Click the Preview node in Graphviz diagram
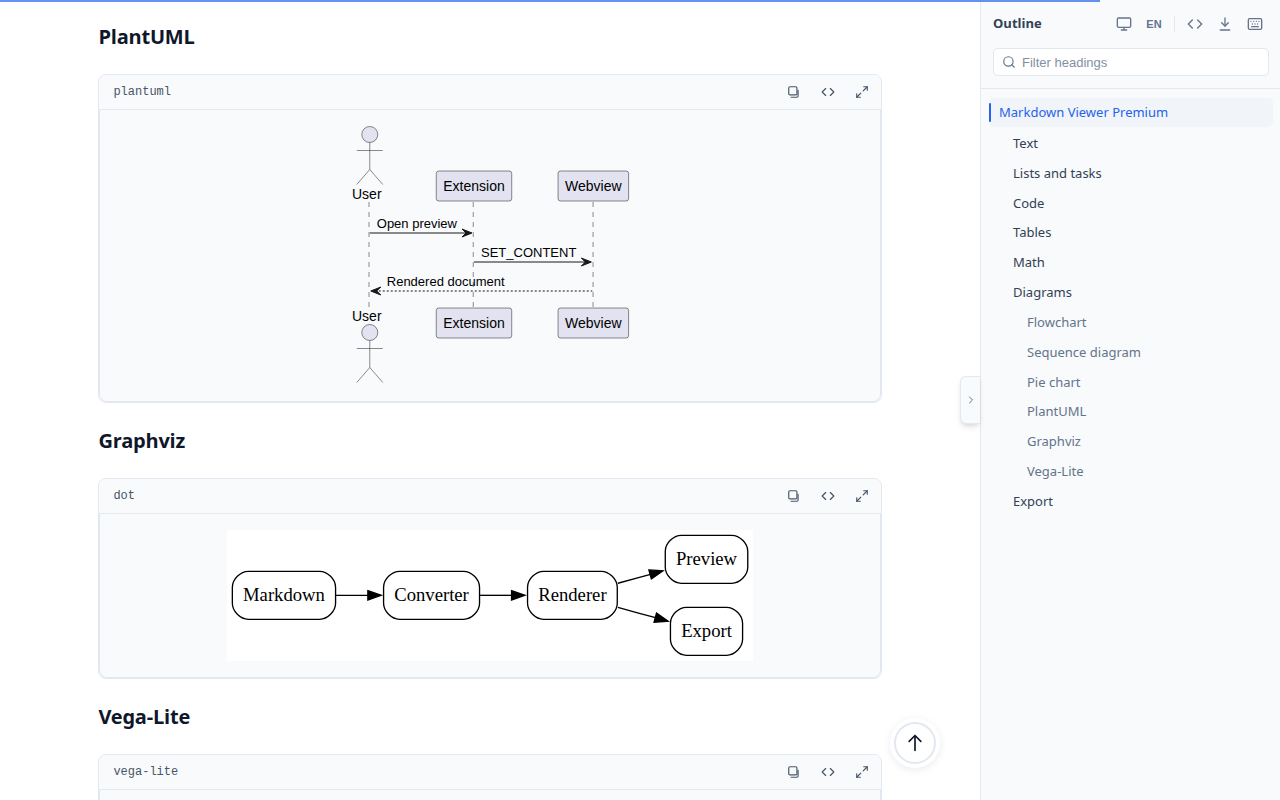 (706, 559)
